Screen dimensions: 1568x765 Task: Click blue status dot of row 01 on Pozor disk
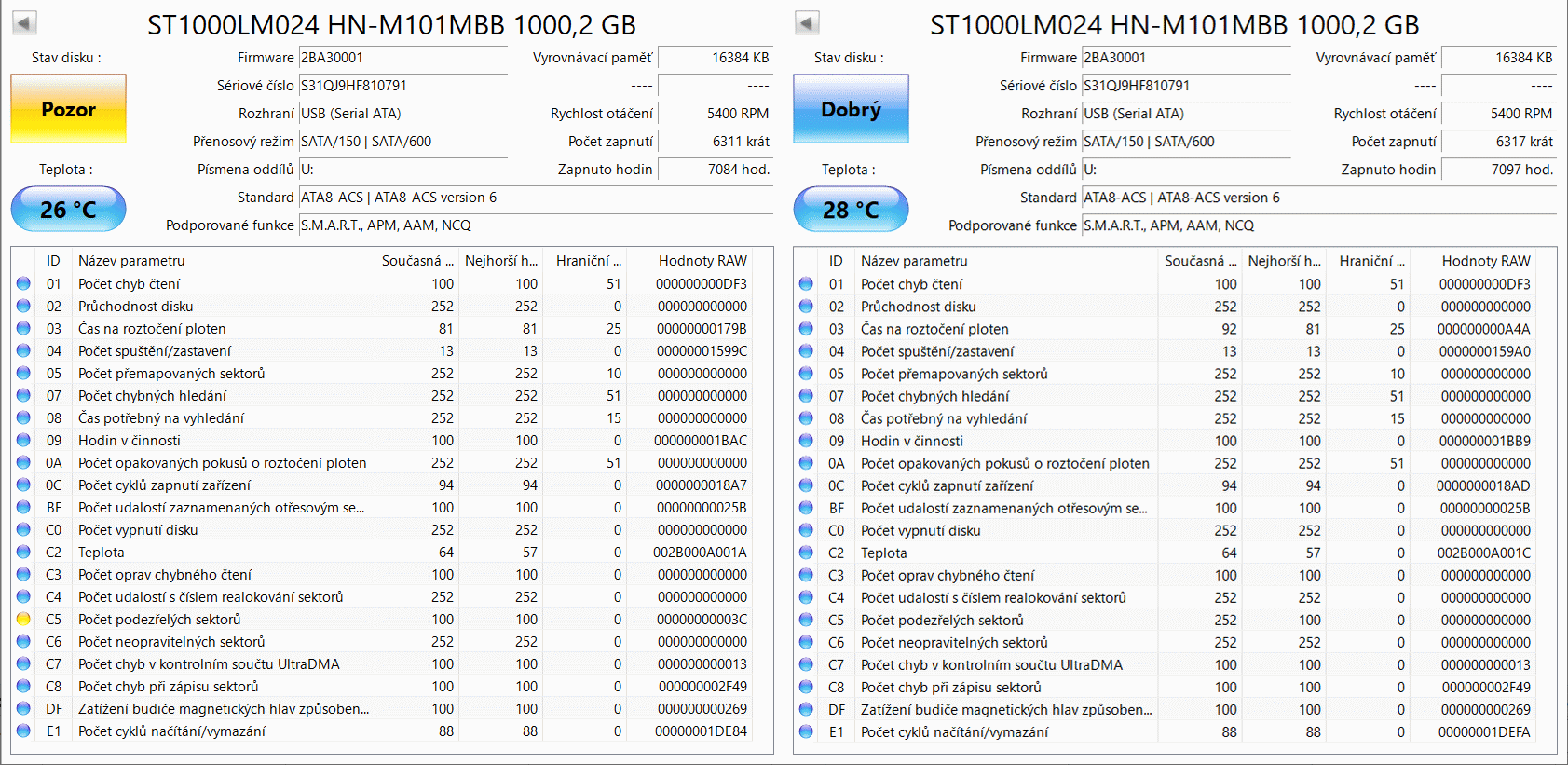point(23,284)
